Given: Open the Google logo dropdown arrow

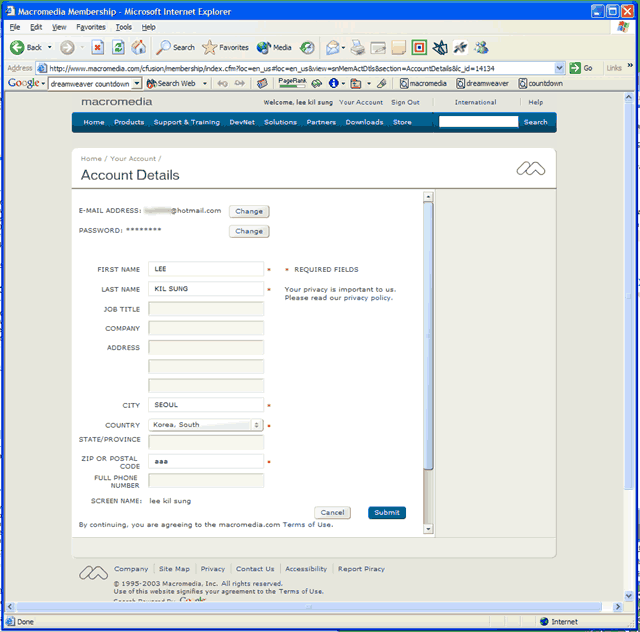Looking at the screenshot, I should [x=43, y=84].
